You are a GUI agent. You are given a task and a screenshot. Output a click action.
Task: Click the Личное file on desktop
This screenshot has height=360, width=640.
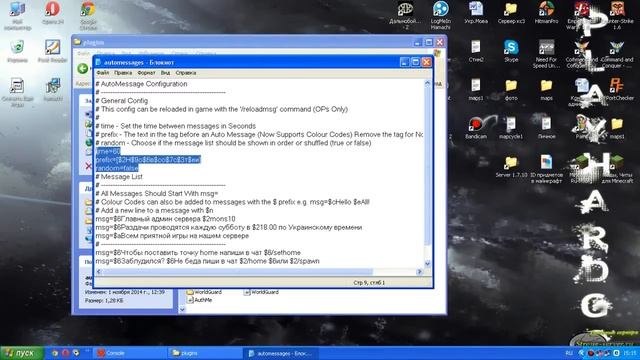547,128
